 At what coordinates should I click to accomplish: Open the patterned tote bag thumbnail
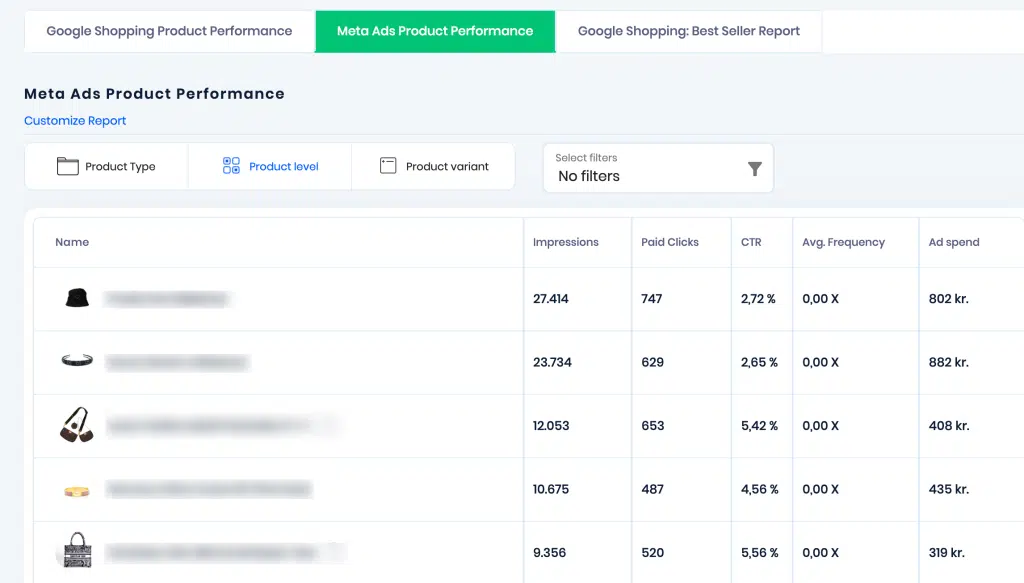[x=77, y=550]
